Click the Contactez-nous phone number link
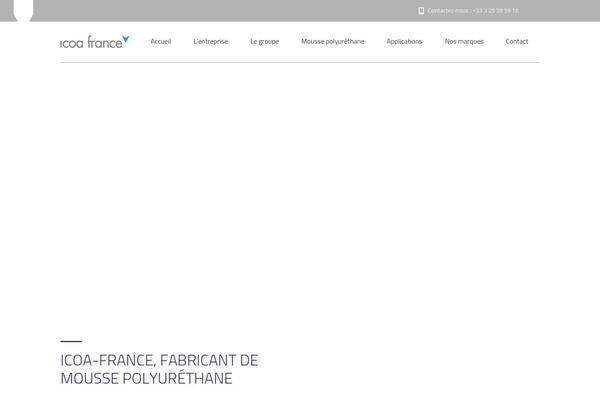This screenshot has height=400, width=600. point(473,11)
